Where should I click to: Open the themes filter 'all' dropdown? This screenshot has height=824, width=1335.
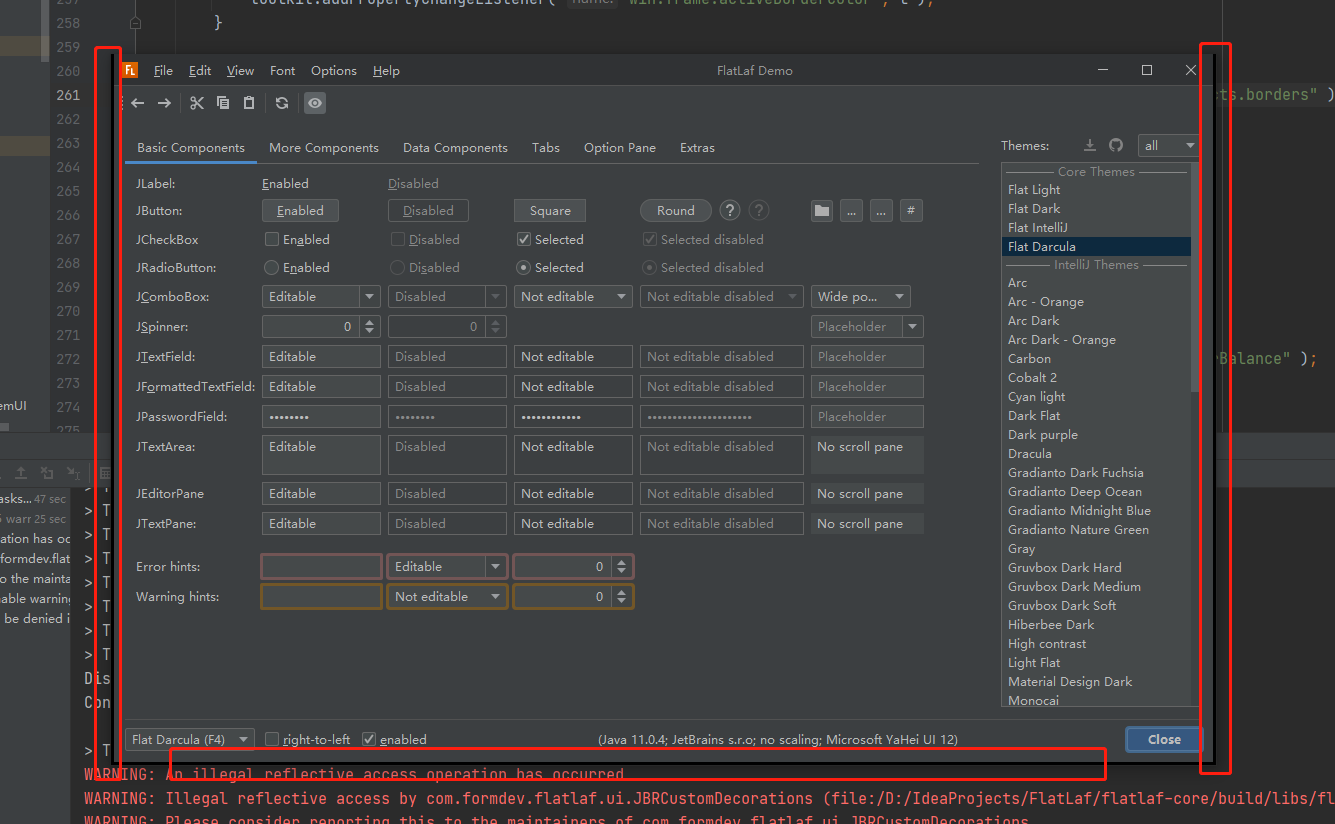(1168, 145)
